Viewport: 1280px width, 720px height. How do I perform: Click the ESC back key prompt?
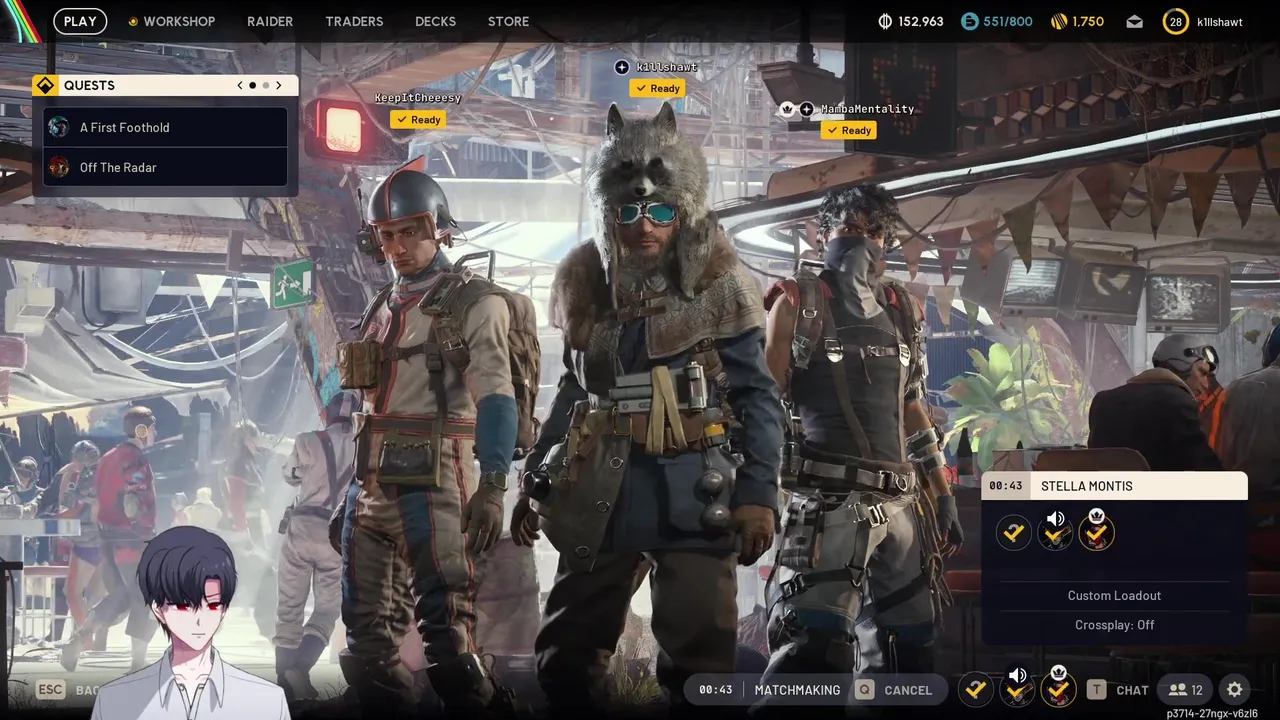[x=50, y=690]
